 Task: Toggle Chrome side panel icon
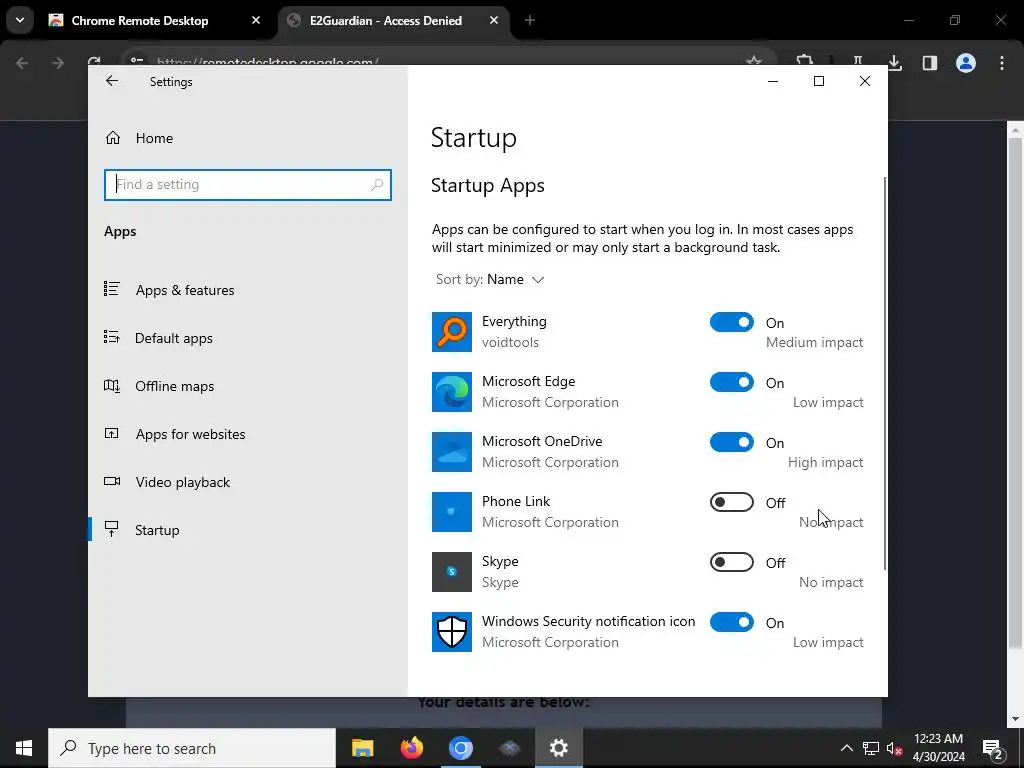[929, 63]
